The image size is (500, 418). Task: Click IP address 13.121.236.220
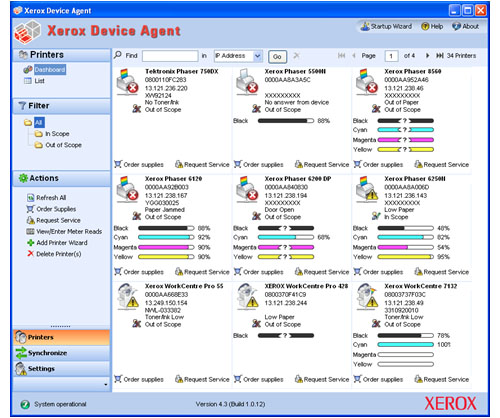point(166,88)
